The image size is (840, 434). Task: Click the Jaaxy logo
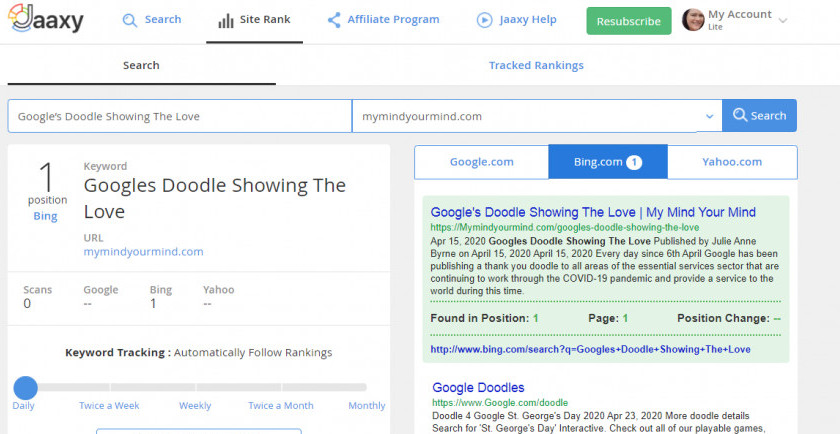coord(46,19)
